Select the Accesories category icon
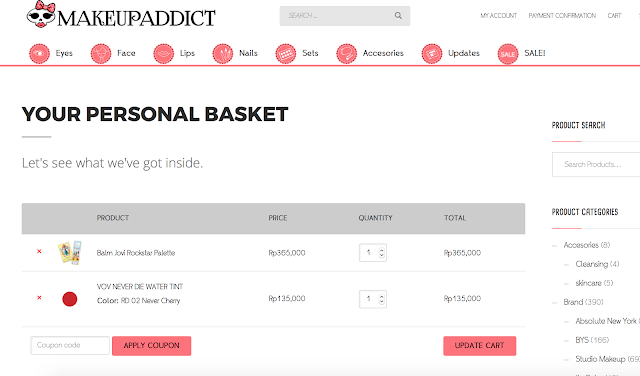The image size is (640, 376). (347, 53)
